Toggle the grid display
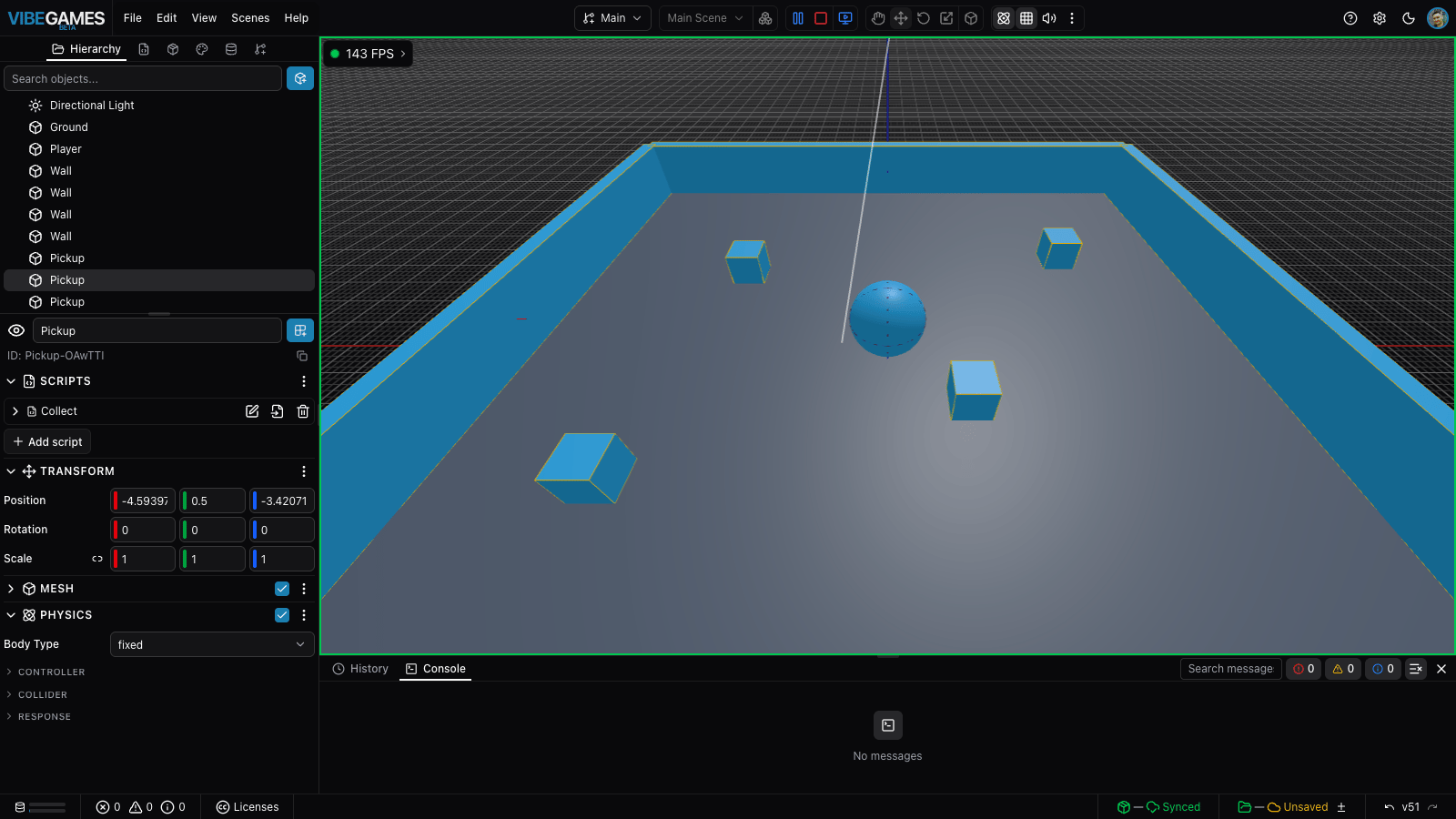Image resolution: width=1456 pixels, height=819 pixels. coord(1026,18)
